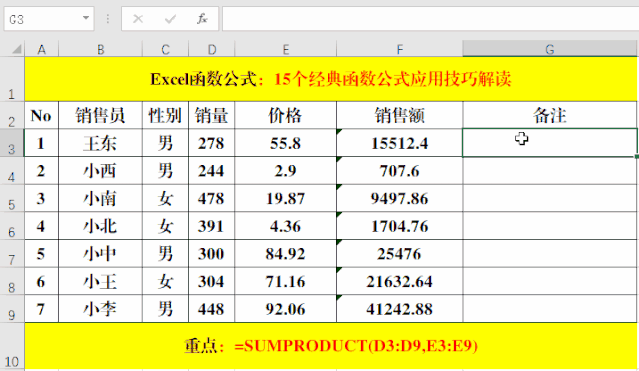This screenshot has height=371, width=639.
Task: Select column G header
Action: tap(550, 49)
